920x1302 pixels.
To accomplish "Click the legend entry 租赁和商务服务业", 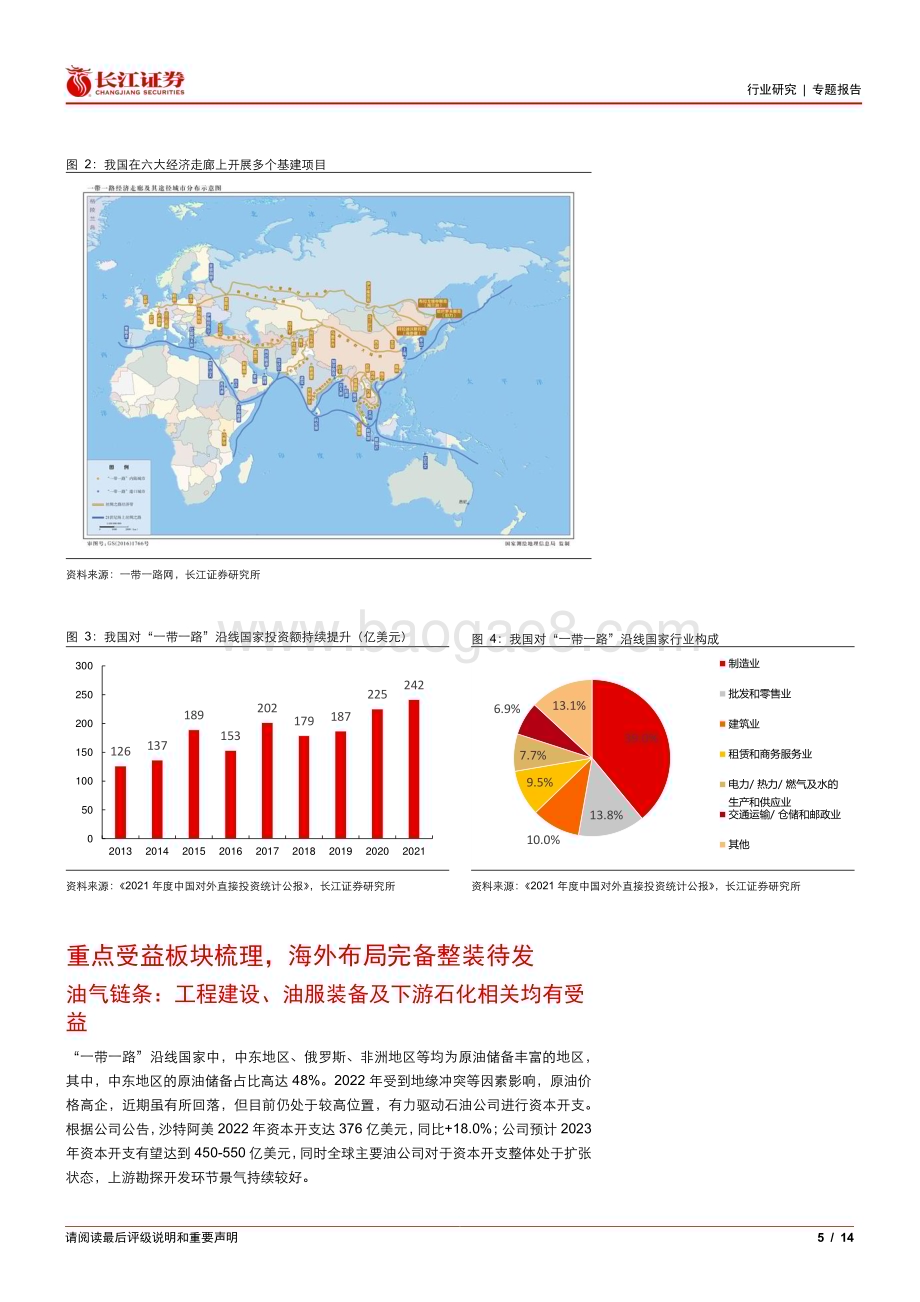I will coord(770,754).
